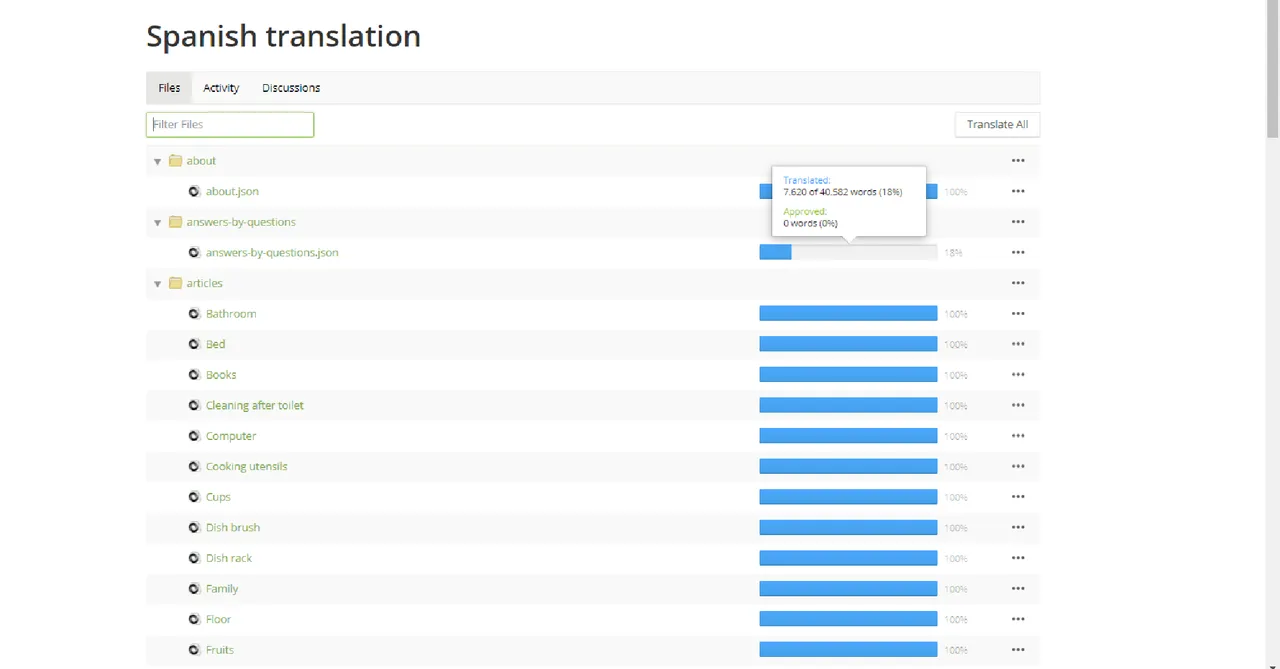Viewport: 1280px width, 669px height.
Task: Click the file icon beside Dish rack
Action: tap(195, 558)
